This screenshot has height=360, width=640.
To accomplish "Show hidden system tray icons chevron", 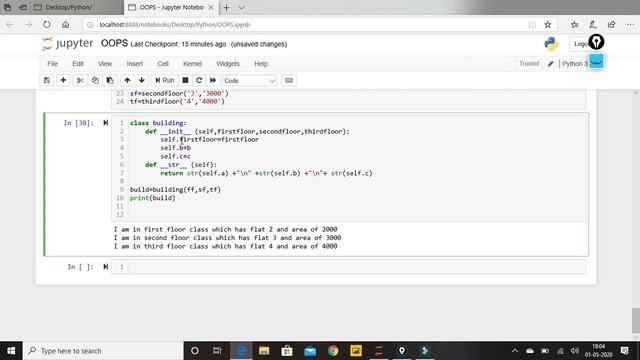I will 515,351.
